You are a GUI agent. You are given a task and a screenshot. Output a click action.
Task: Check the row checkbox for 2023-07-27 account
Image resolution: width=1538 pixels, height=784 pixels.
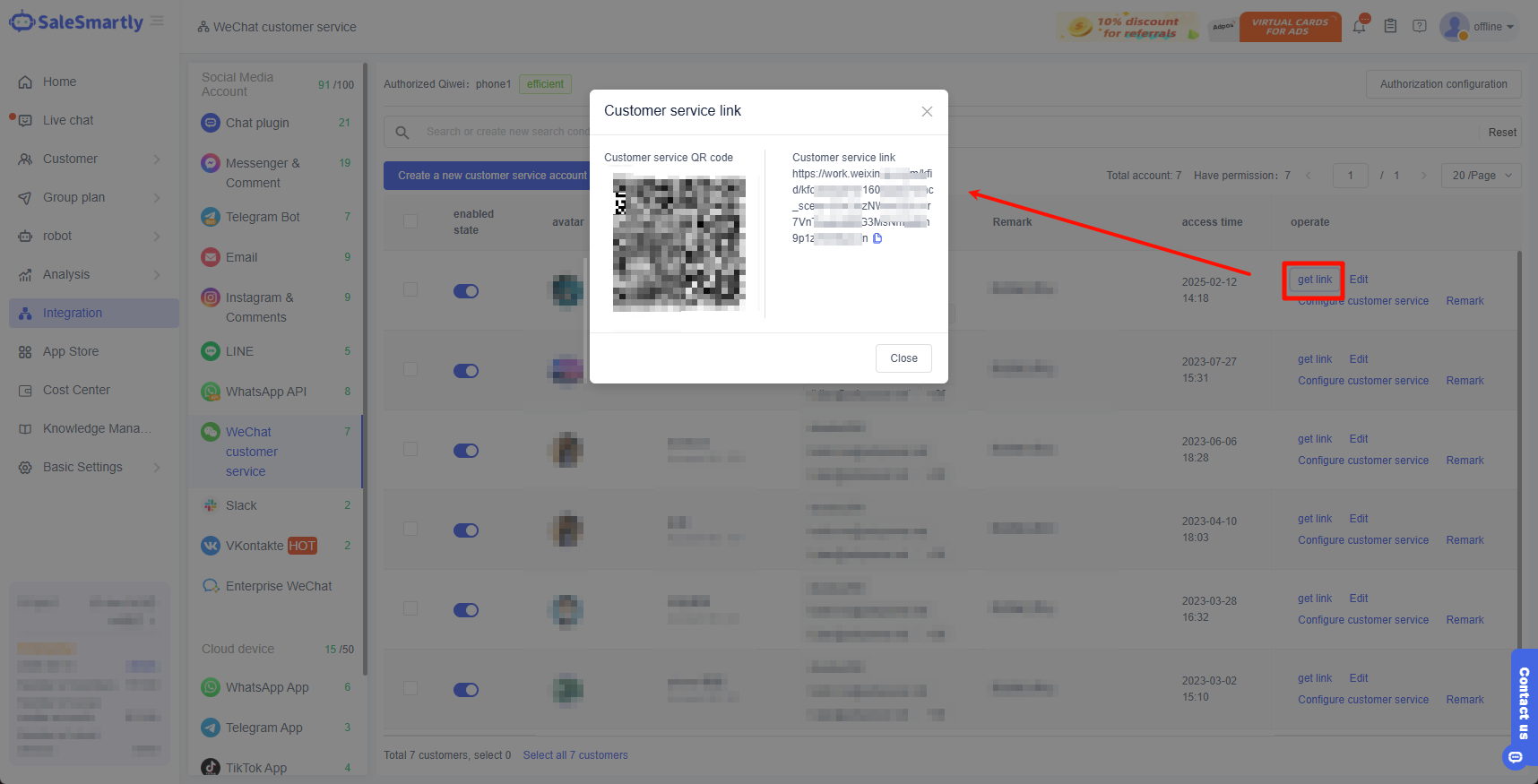pos(410,369)
